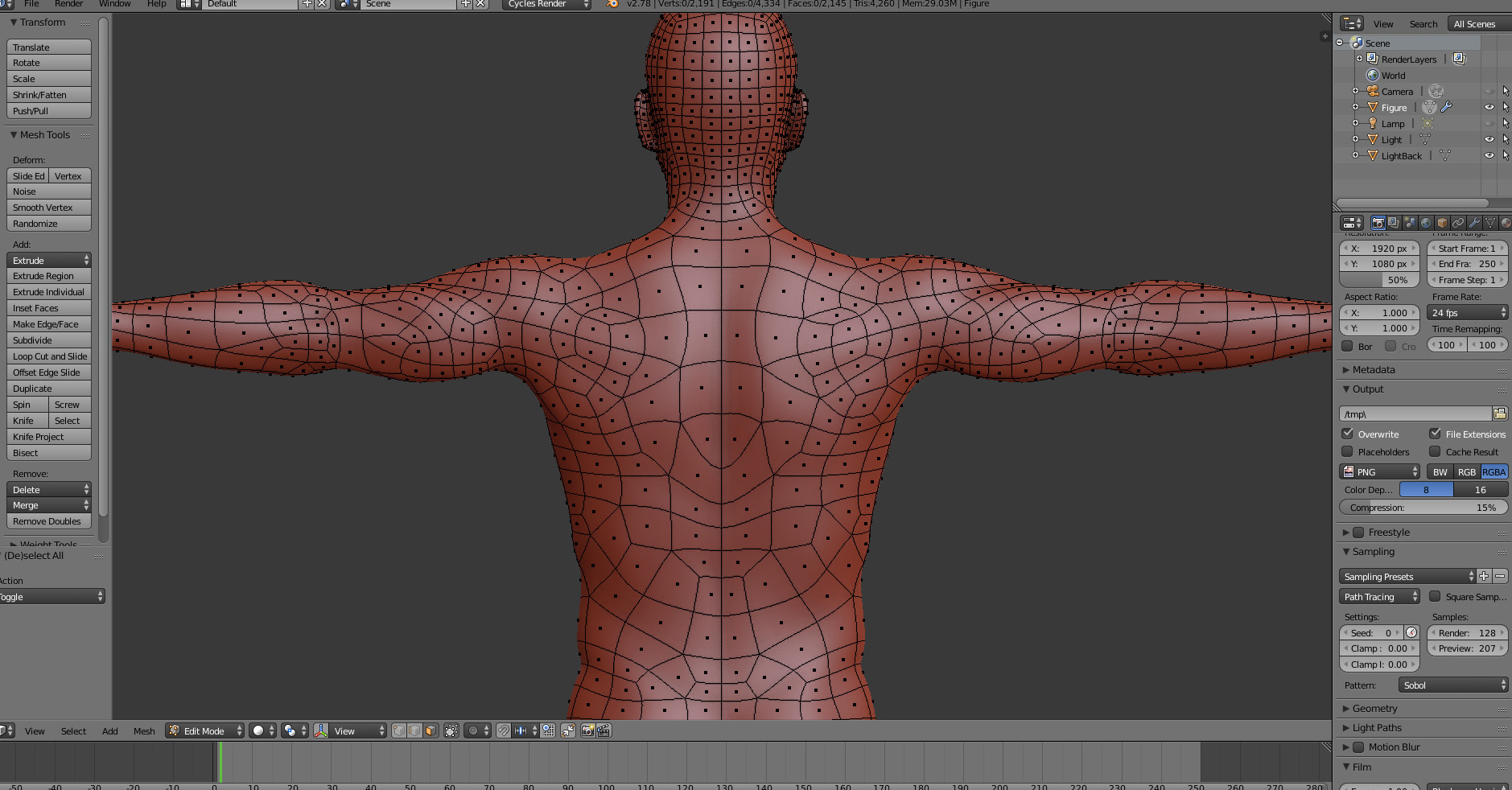Switch to face select mode

point(431,730)
